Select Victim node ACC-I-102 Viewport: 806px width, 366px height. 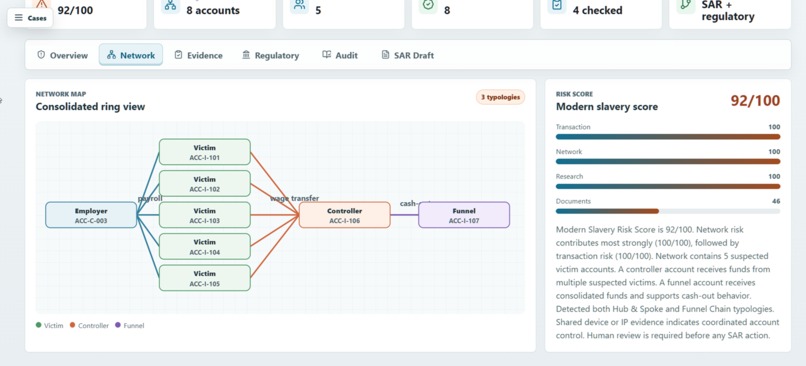pos(205,184)
